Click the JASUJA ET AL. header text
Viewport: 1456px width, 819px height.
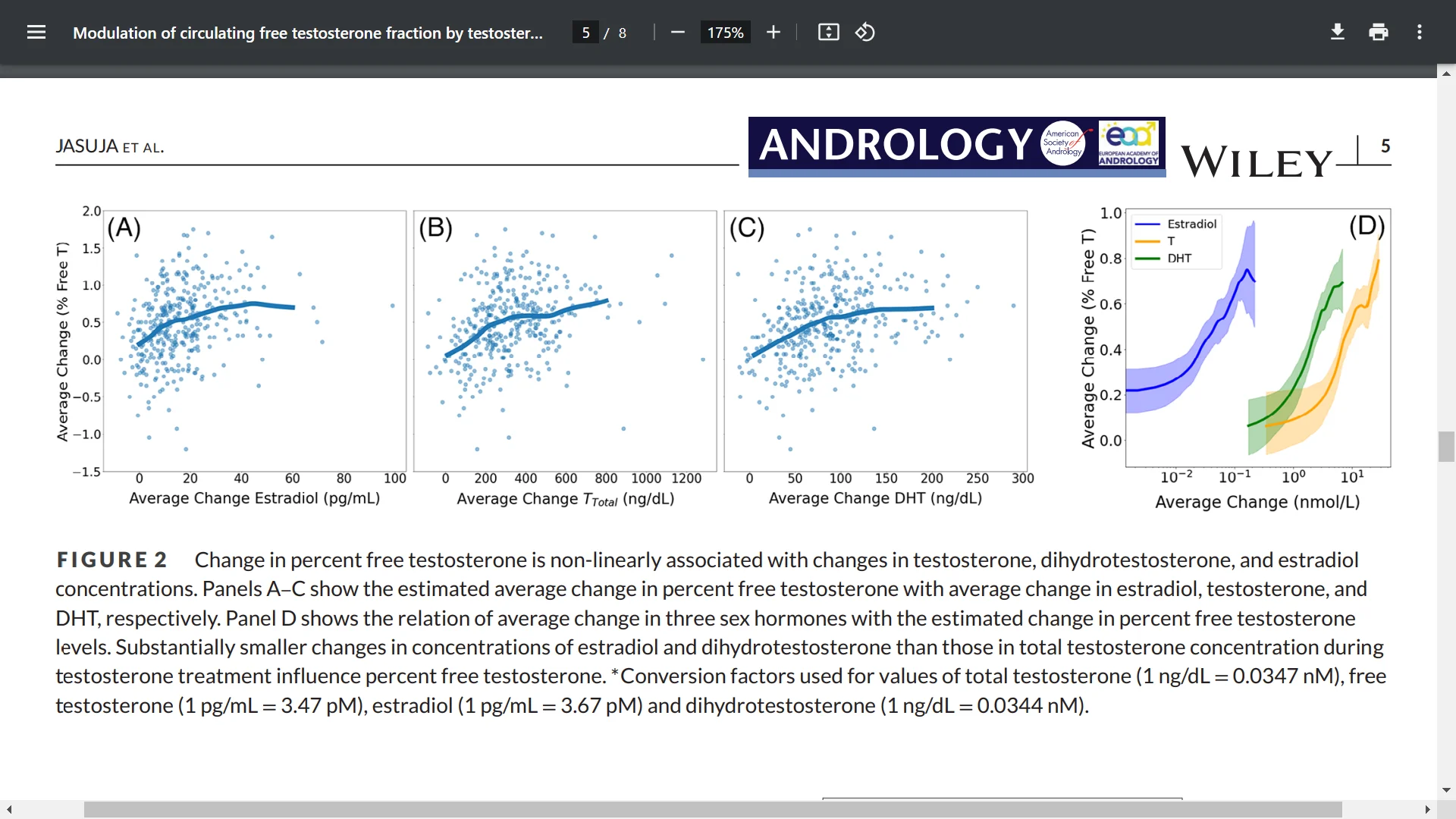pos(110,146)
